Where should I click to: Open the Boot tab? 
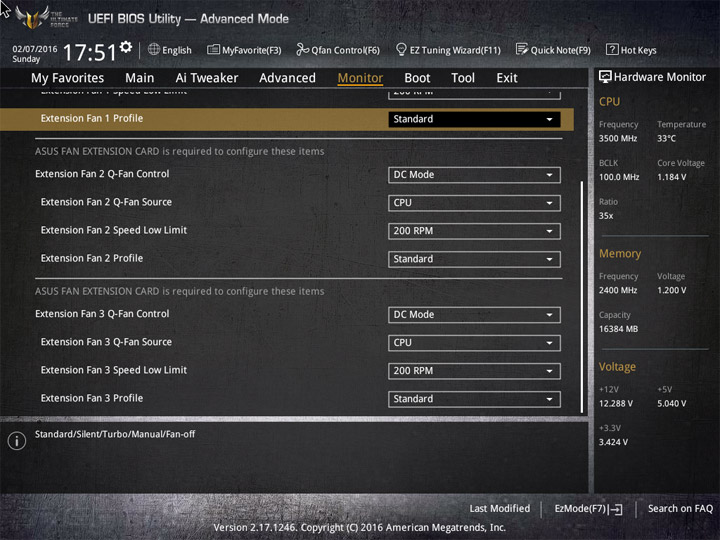pos(417,78)
